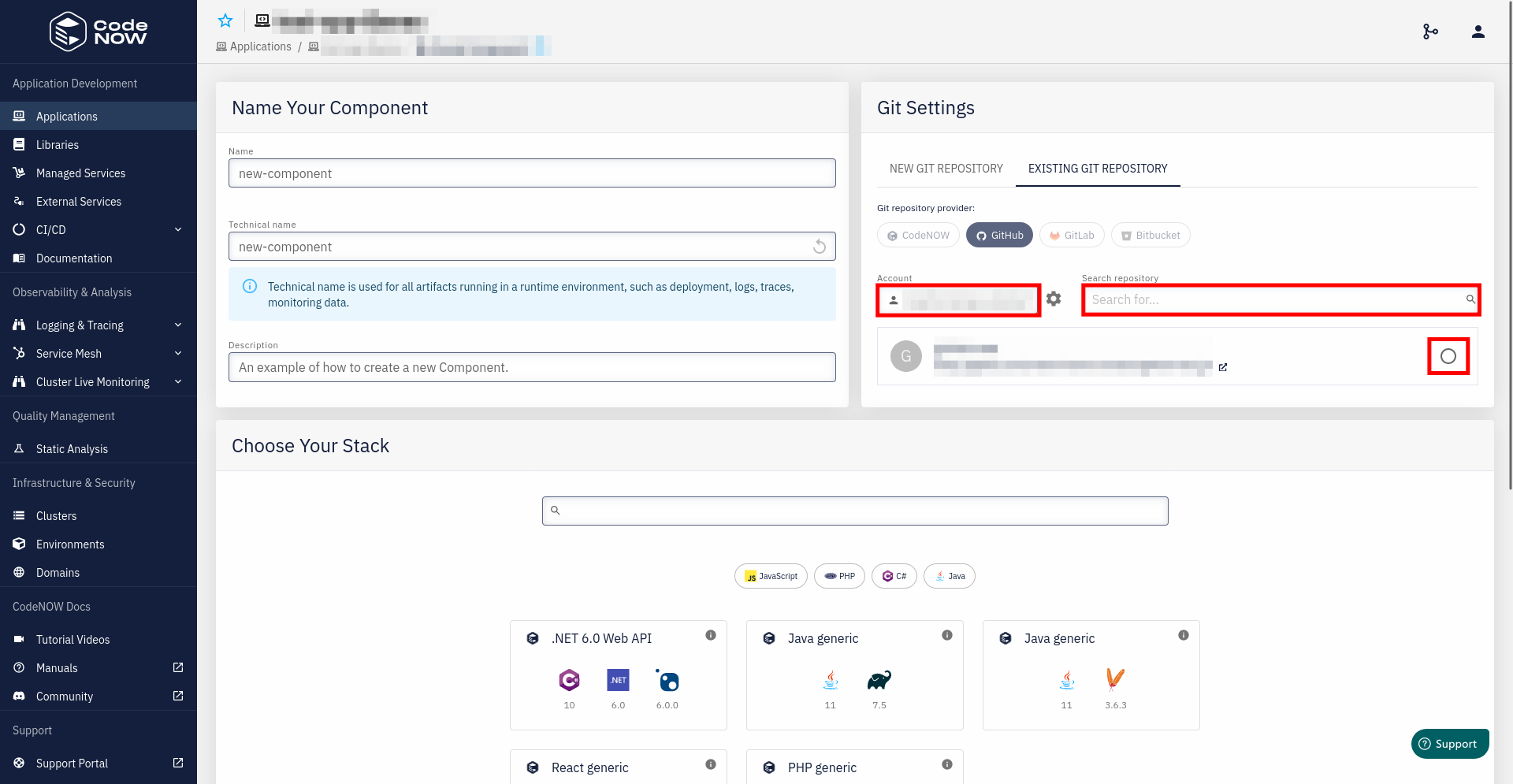This screenshot has width=1513, height=784.
Task: Expand Logging & Tracing menu
Action: [x=99, y=325]
